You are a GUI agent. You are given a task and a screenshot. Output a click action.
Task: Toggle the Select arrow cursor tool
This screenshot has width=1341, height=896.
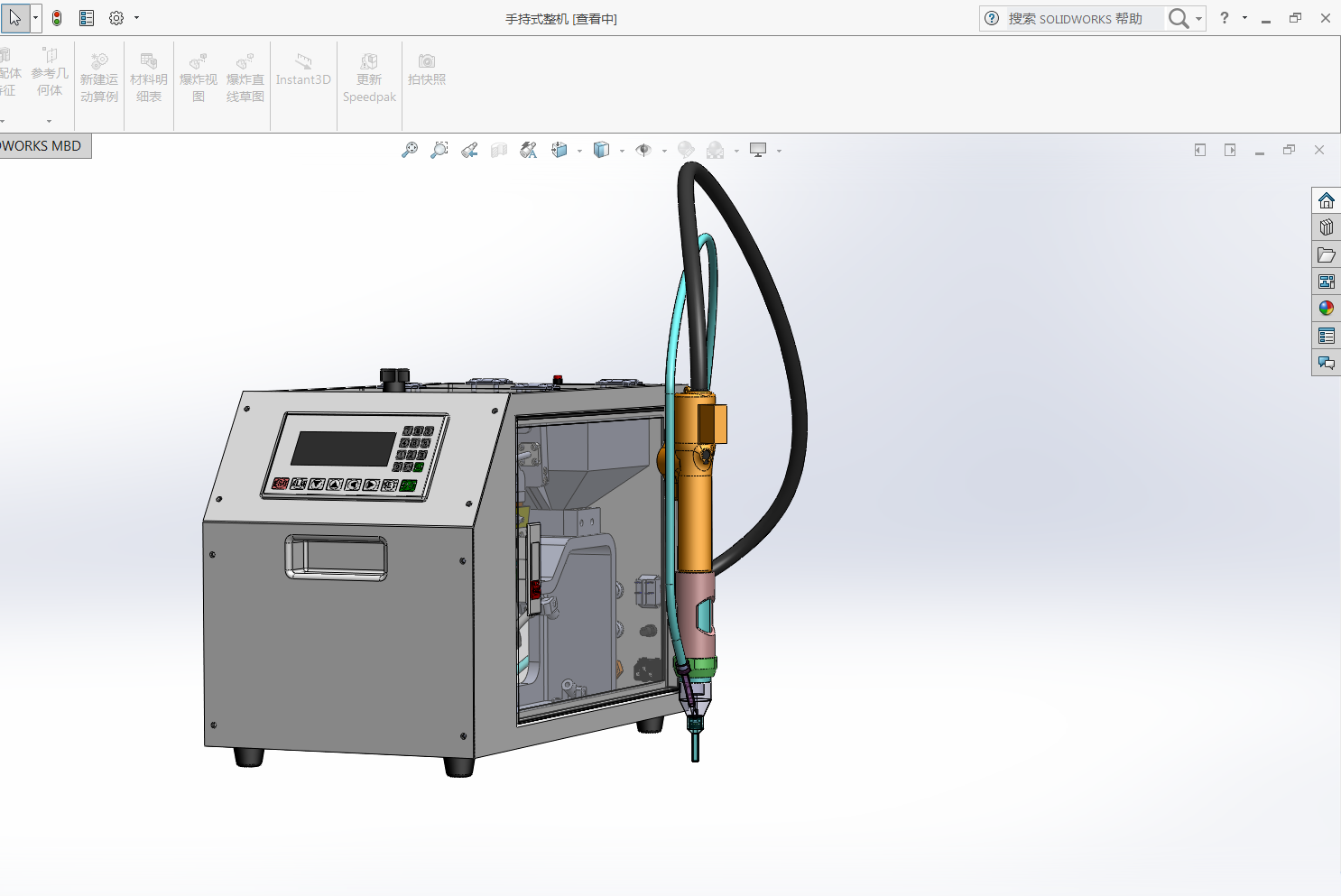[15, 18]
